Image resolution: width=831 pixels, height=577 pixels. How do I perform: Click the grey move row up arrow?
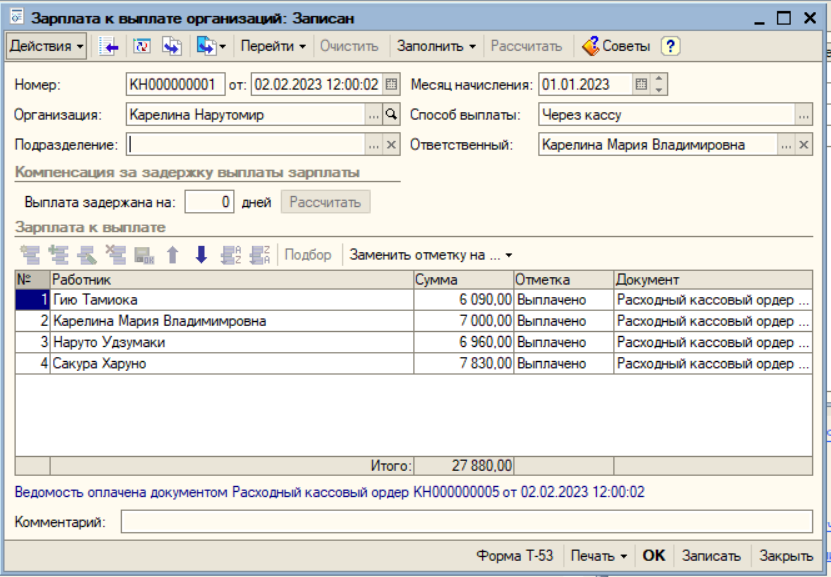(x=172, y=255)
